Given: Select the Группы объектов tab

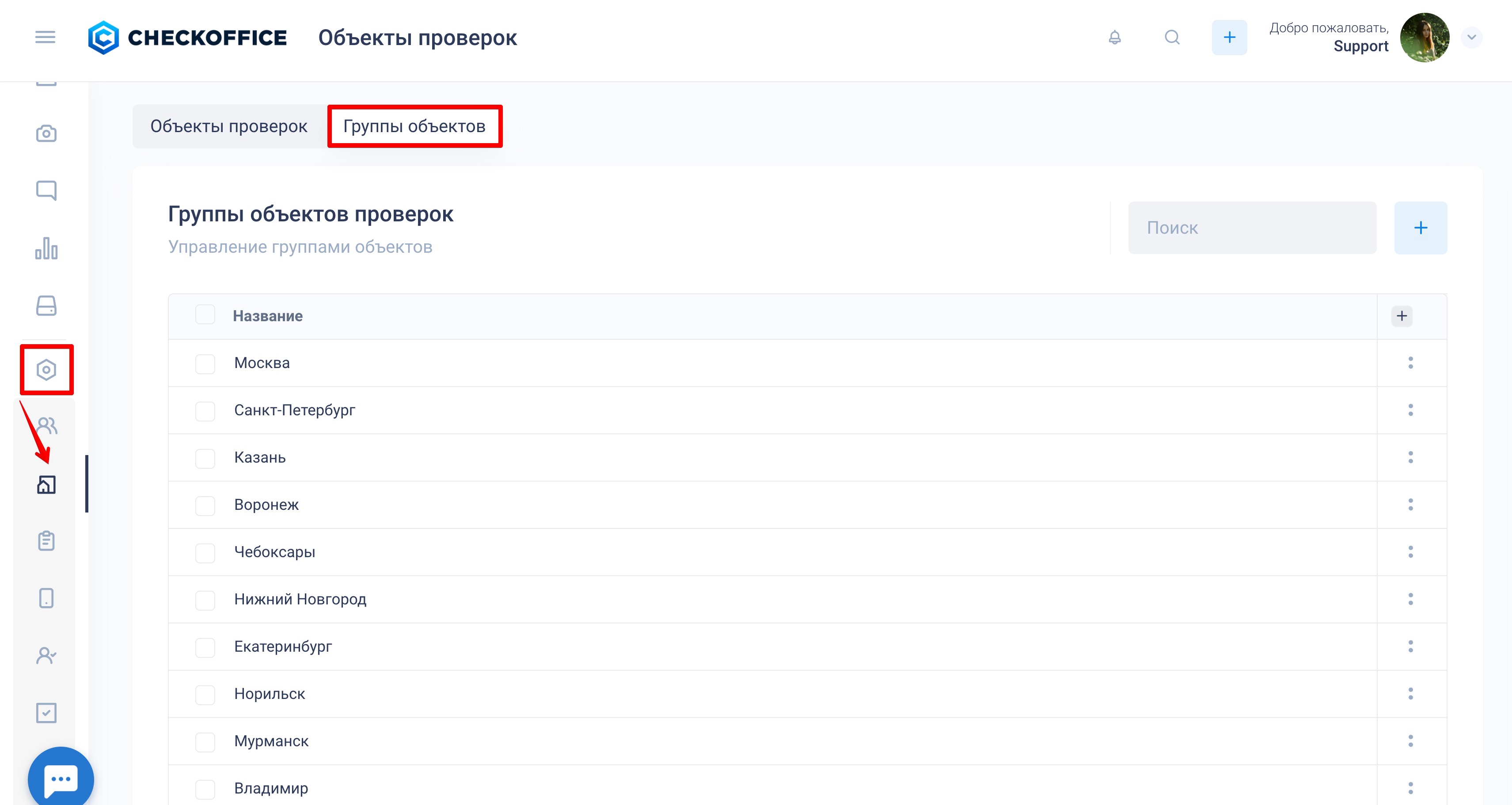Looking at the screenshot, I should (414, 126).
